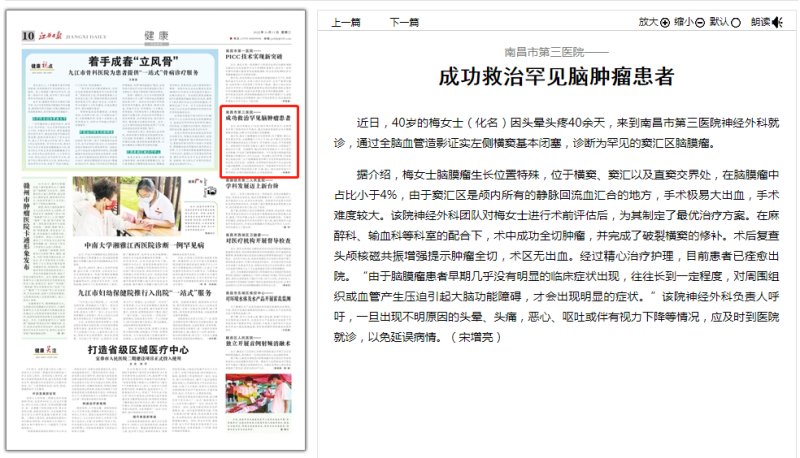800x458 pixels.
Task: Reset text size with the 默认 circle icon
Action: tap(736, 22)
